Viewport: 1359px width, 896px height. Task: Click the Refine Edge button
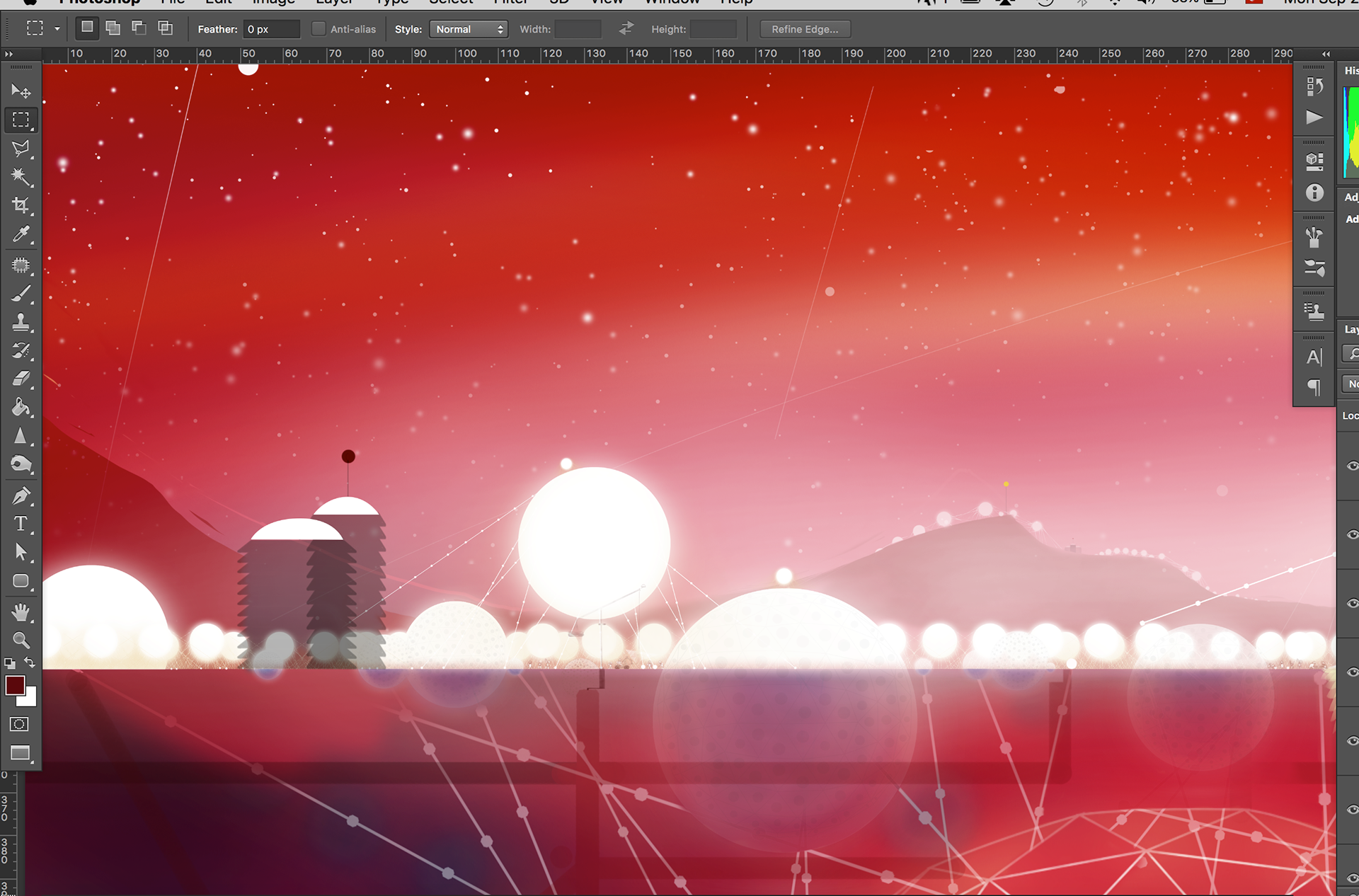805,29
